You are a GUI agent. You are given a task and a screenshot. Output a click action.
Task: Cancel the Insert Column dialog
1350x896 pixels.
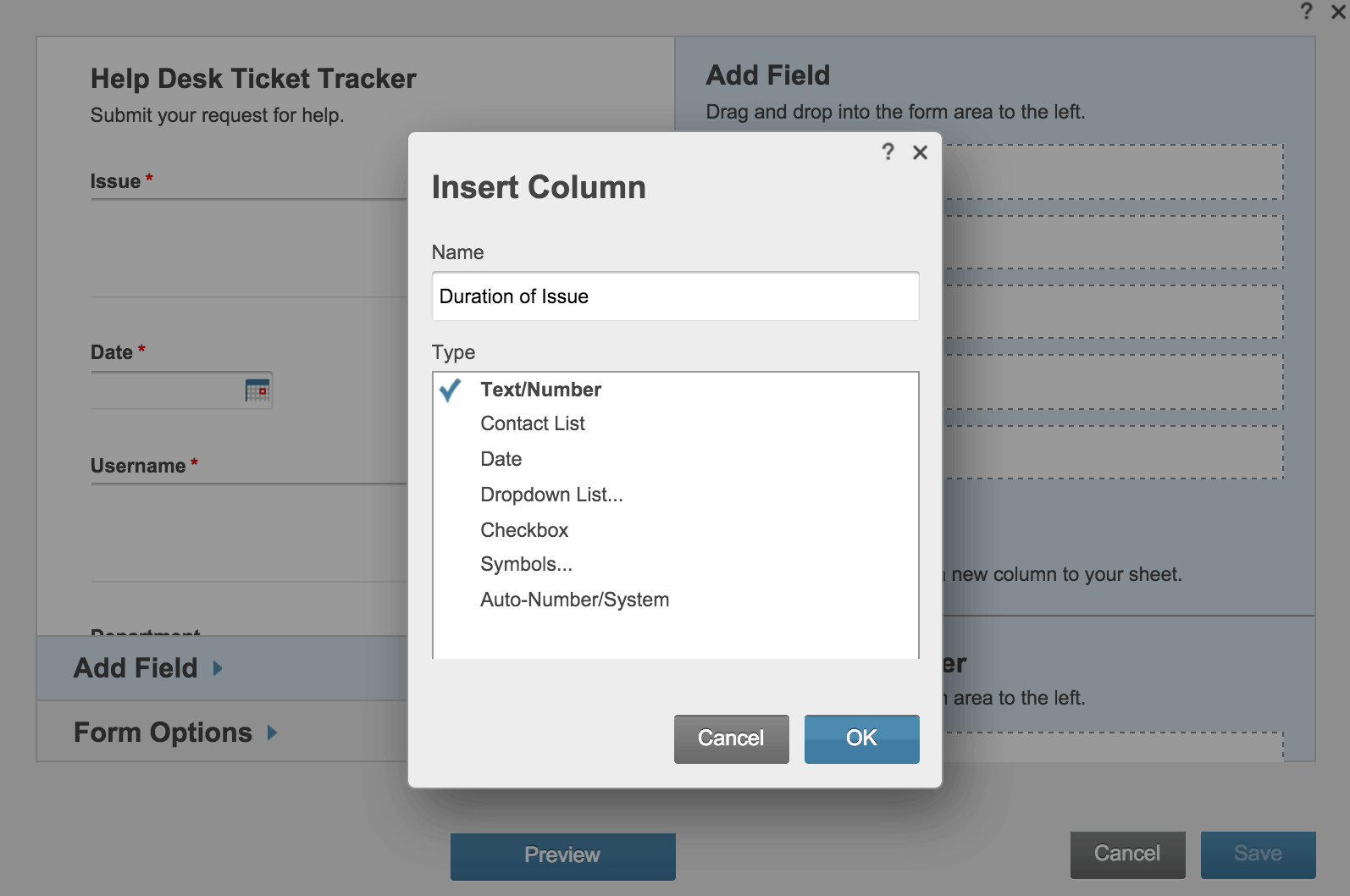click(730, 738)
